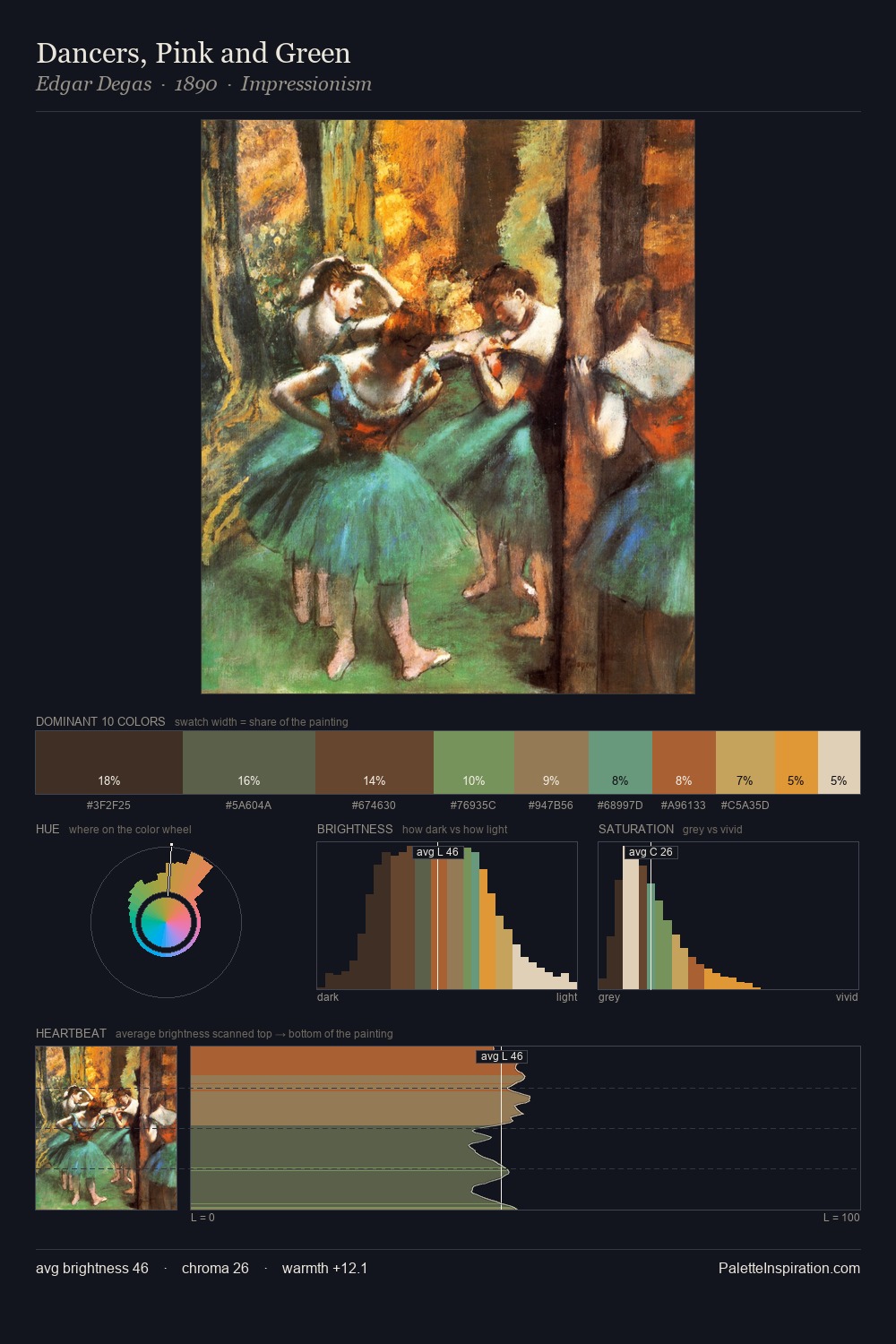
Task: Click the L = 100 axis label
Action: pos(841,1218)
